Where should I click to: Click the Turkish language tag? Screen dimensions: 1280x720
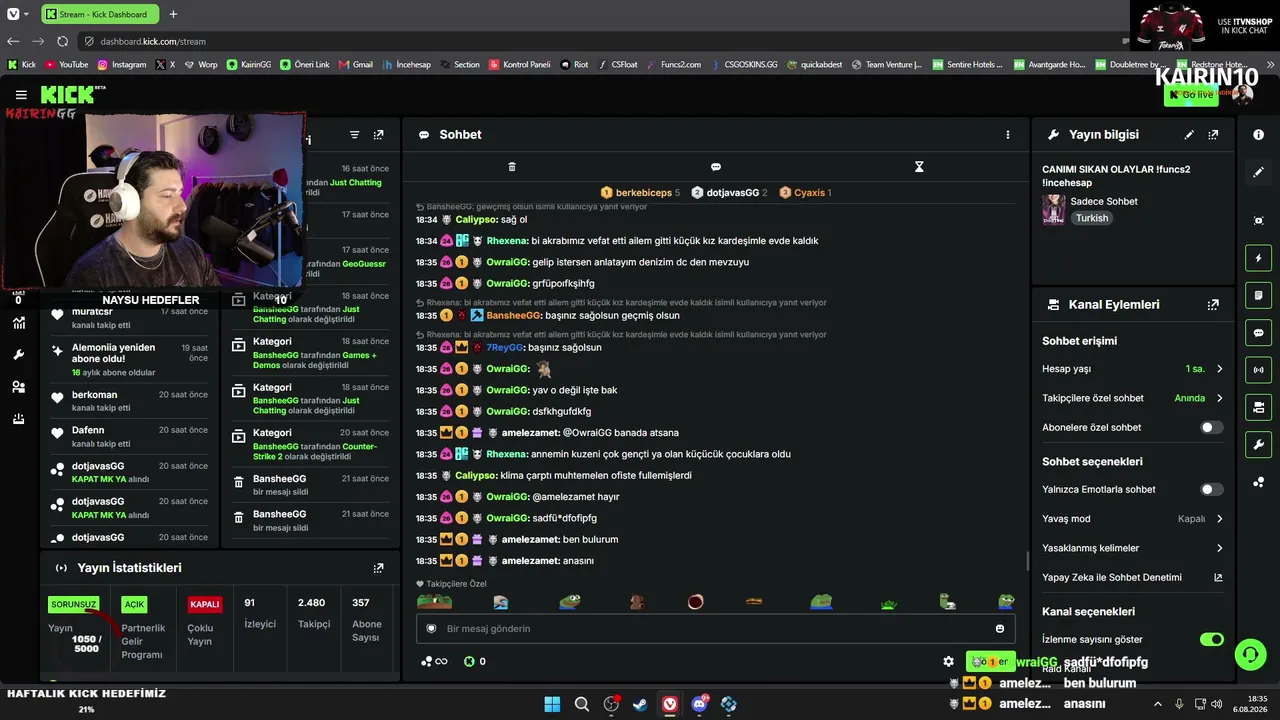click(x=1092, y=218)
